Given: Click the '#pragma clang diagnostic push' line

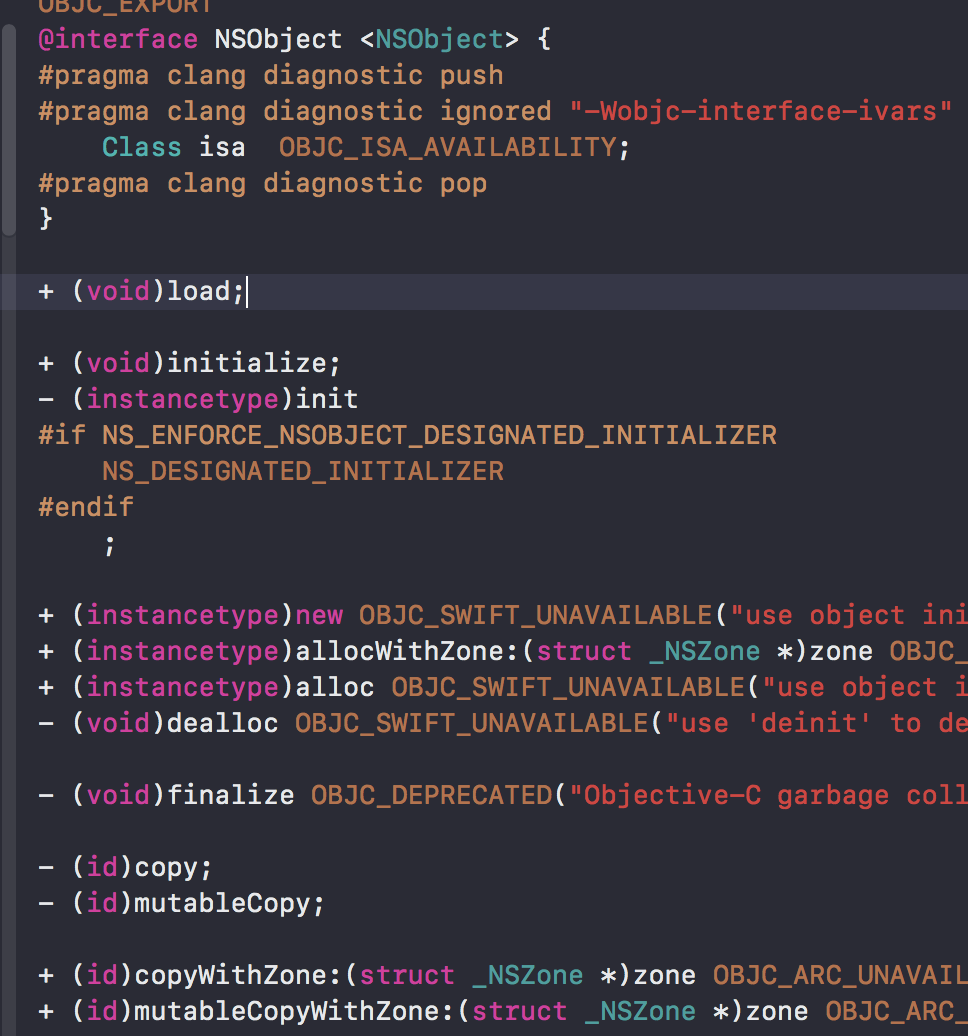Looking at the screenshot, I should pyautogui.click(x=271, y=76).
